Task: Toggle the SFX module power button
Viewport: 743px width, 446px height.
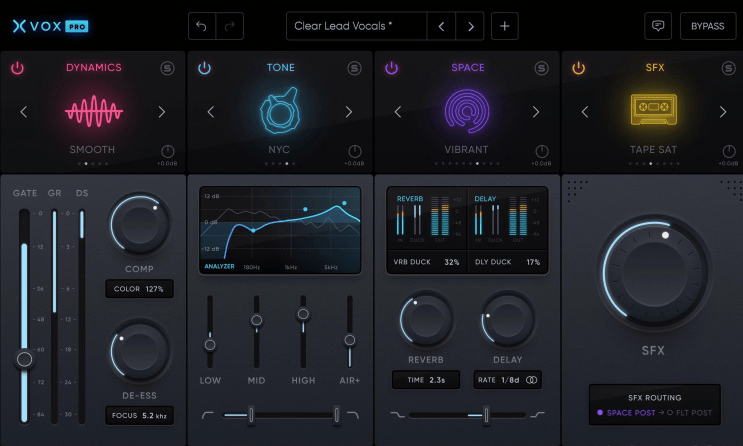Action: [x=579, y=68]
